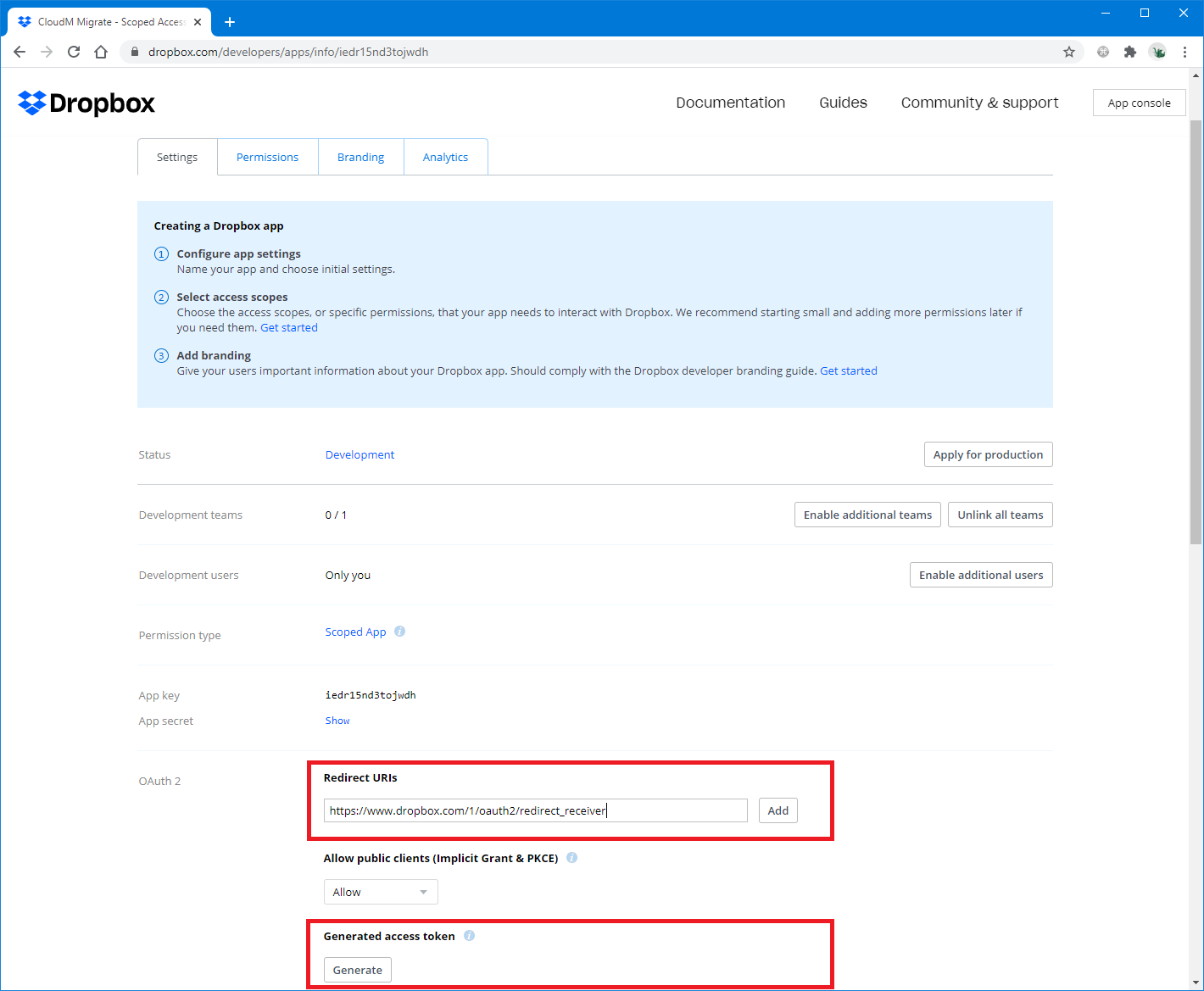Click the App console button

coord(1139,103)
